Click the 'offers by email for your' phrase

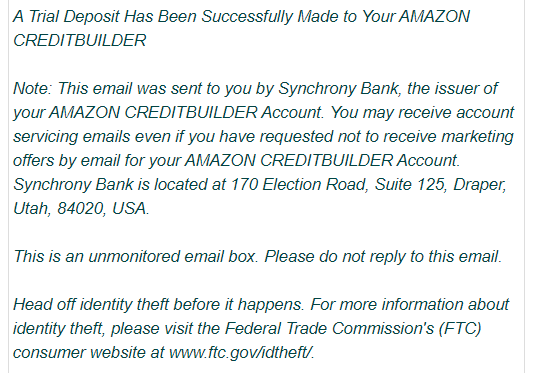97,161
